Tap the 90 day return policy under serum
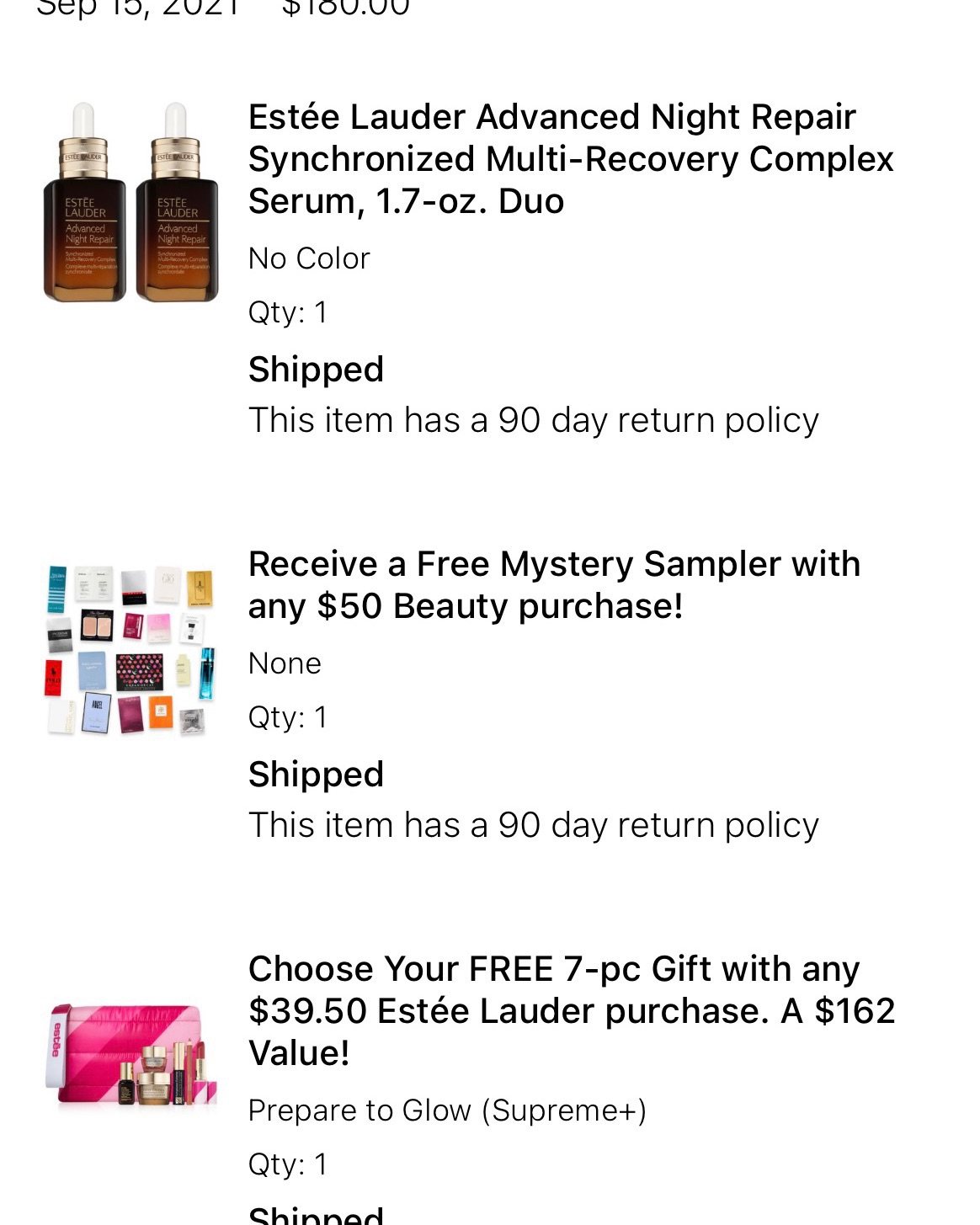This screenshot has width=980, height=1225. click(534, 420)
